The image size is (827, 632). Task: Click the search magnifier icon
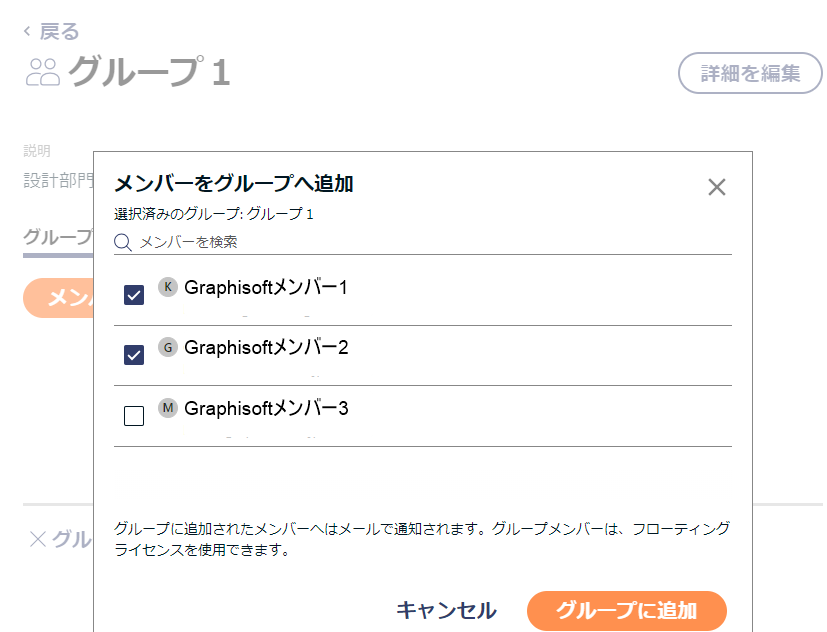[123, 243]
